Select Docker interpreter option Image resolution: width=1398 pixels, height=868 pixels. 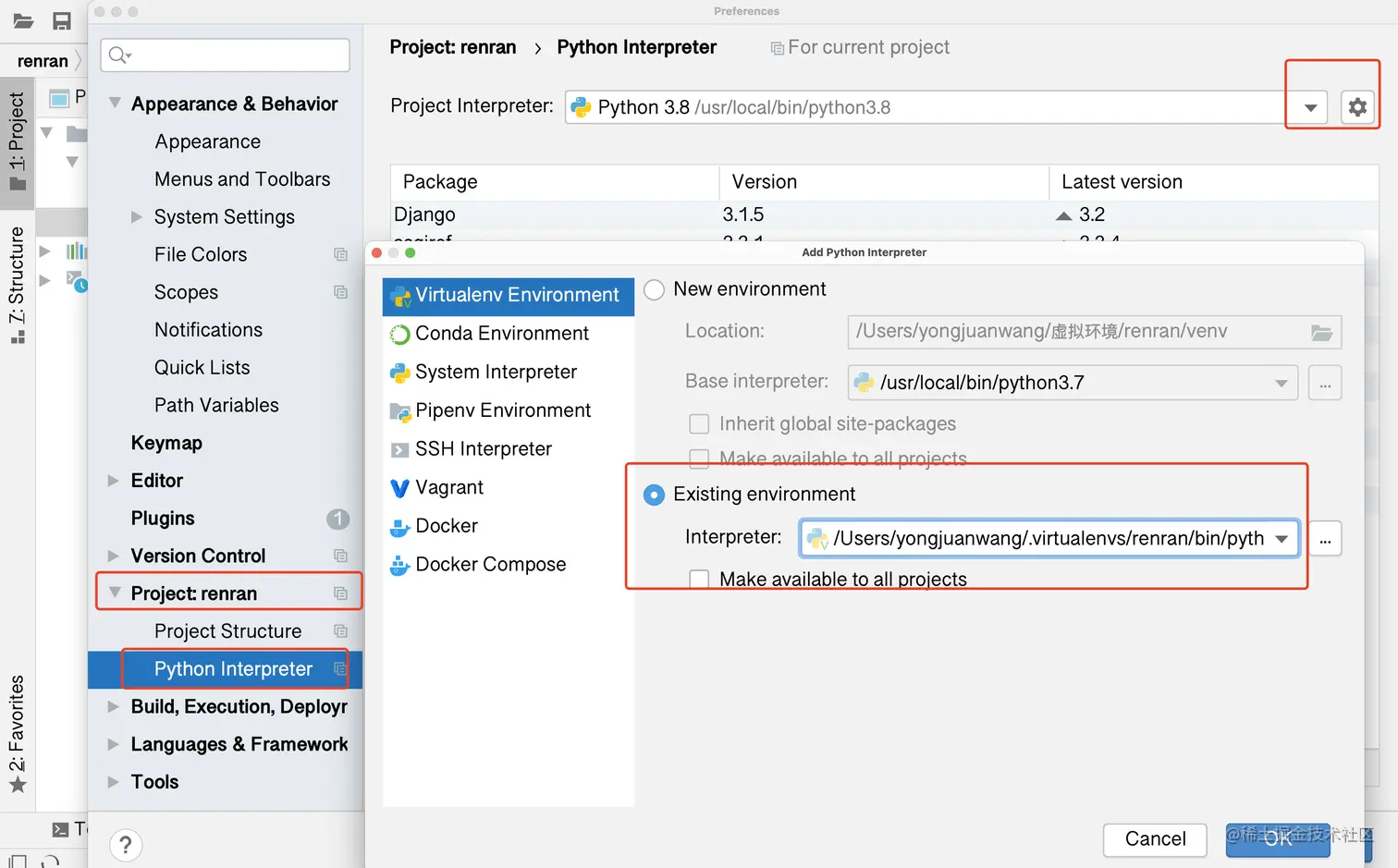click(508, 526)
